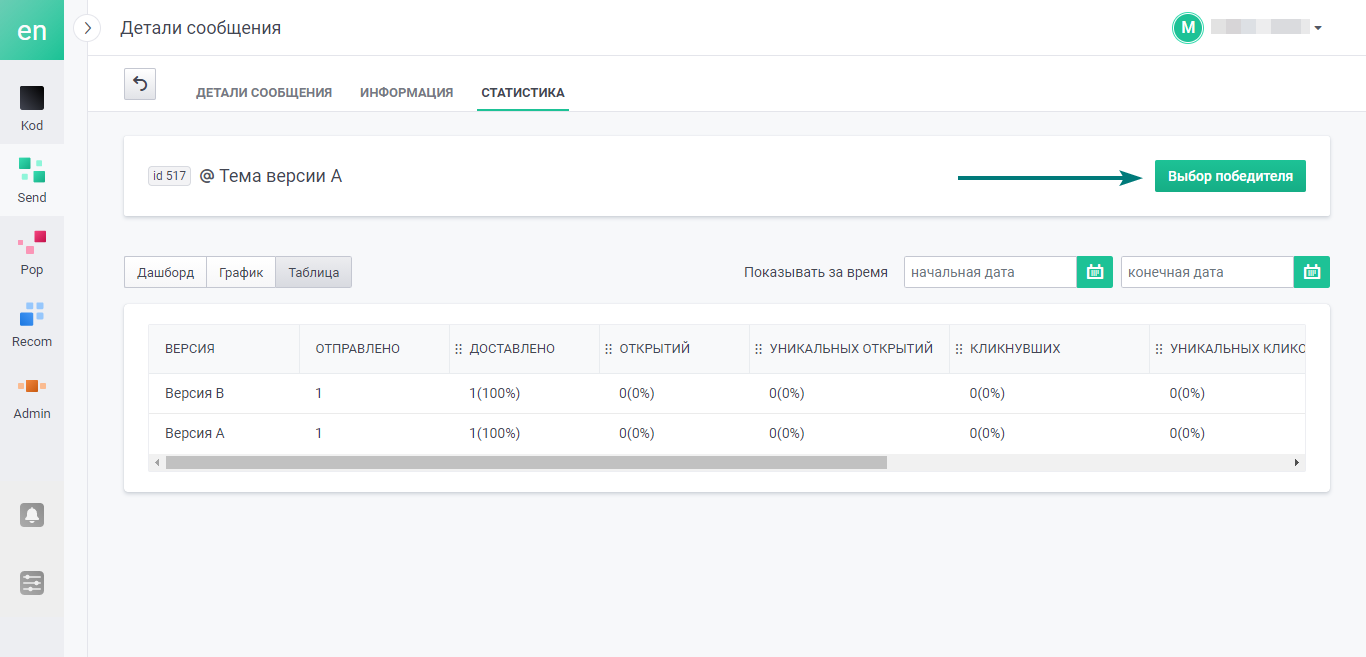Focus the начальная дата input field
1366x657 pixels.
click(x=990, y=272)
